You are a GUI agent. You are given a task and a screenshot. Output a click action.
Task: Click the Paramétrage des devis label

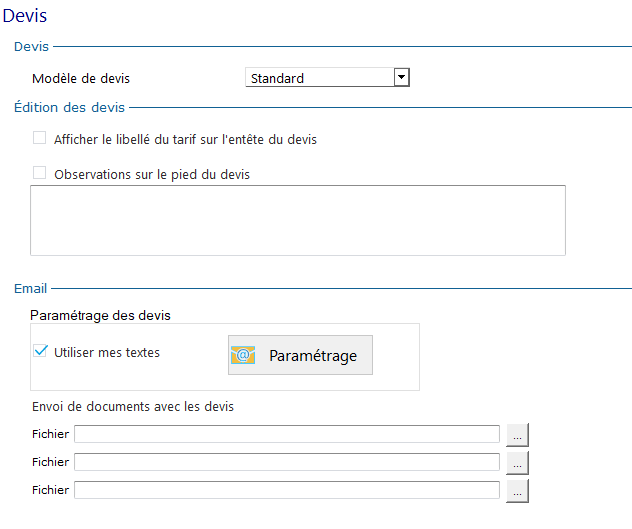[100, 315]
